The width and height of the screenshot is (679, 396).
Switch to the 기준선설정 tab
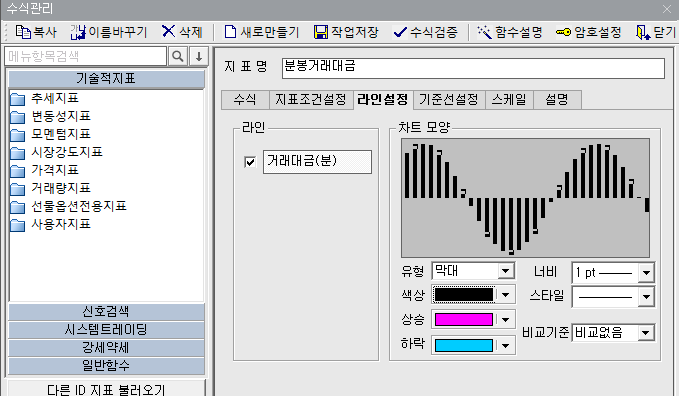(449, 100)
